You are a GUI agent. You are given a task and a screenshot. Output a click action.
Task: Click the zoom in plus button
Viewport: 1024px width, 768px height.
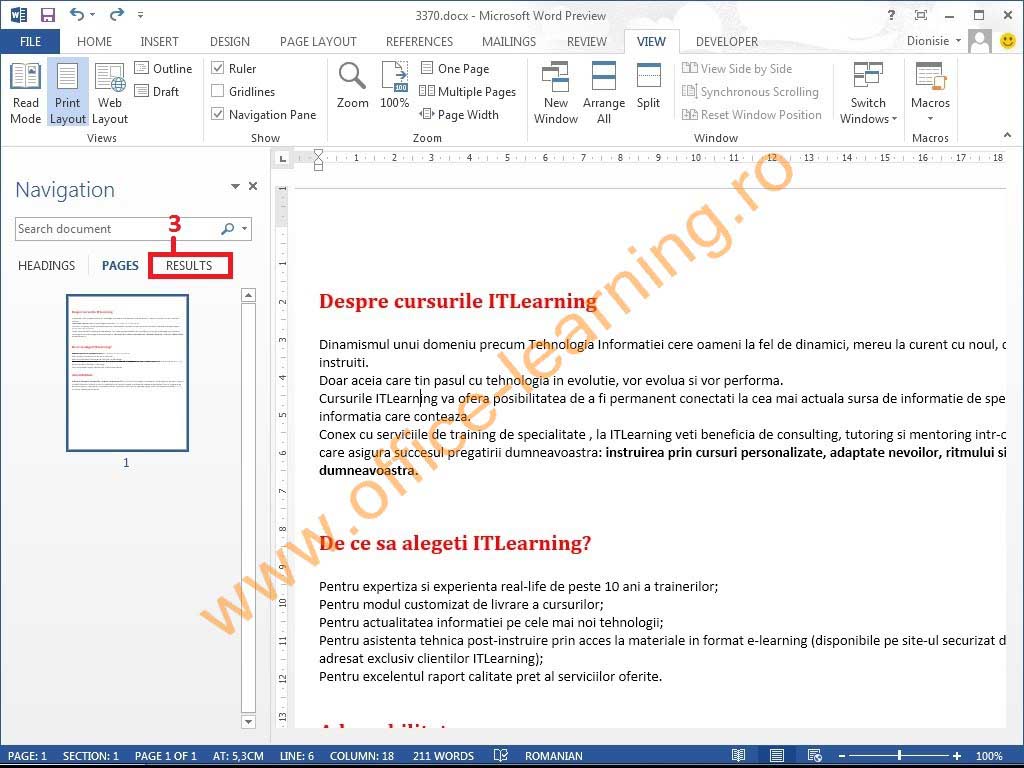957,756
